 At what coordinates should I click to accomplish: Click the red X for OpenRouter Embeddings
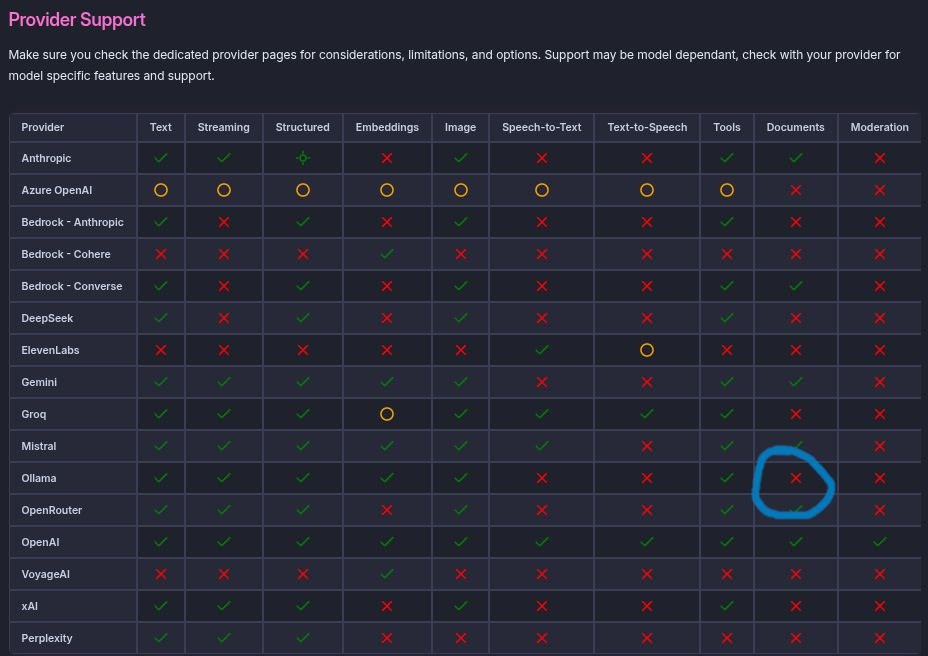point(386,510)
